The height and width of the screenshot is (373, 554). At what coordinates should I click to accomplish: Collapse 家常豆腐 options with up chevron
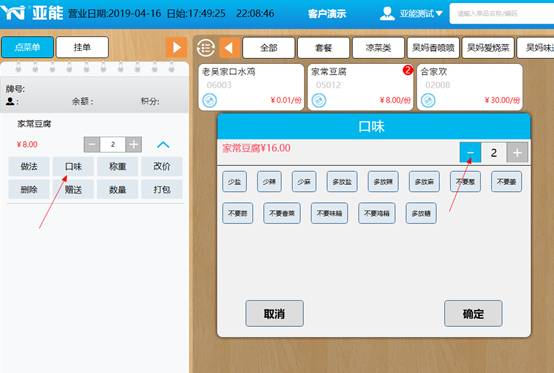pyautogui.click(x=163, y=144)
